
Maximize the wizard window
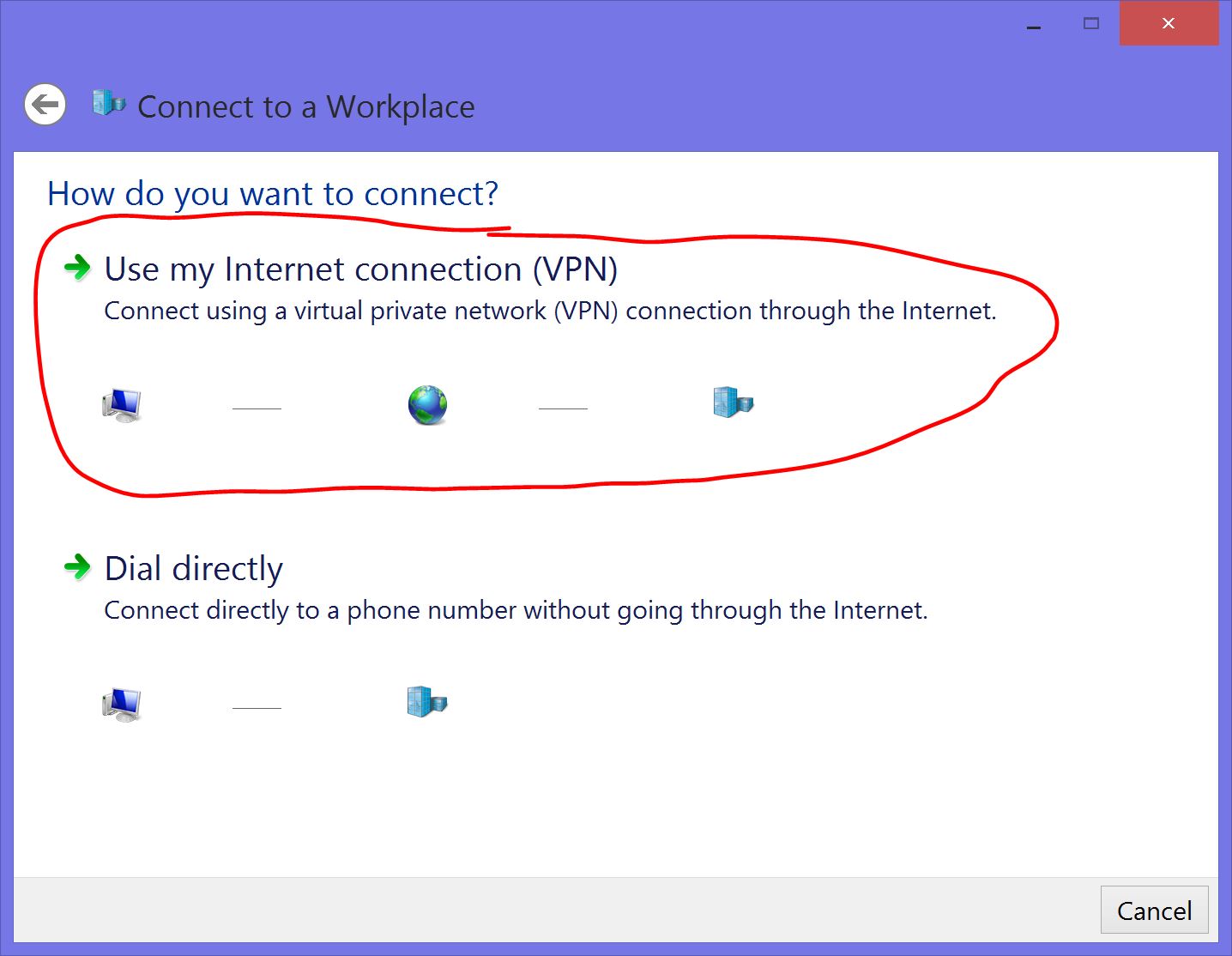click(1090, 24)
